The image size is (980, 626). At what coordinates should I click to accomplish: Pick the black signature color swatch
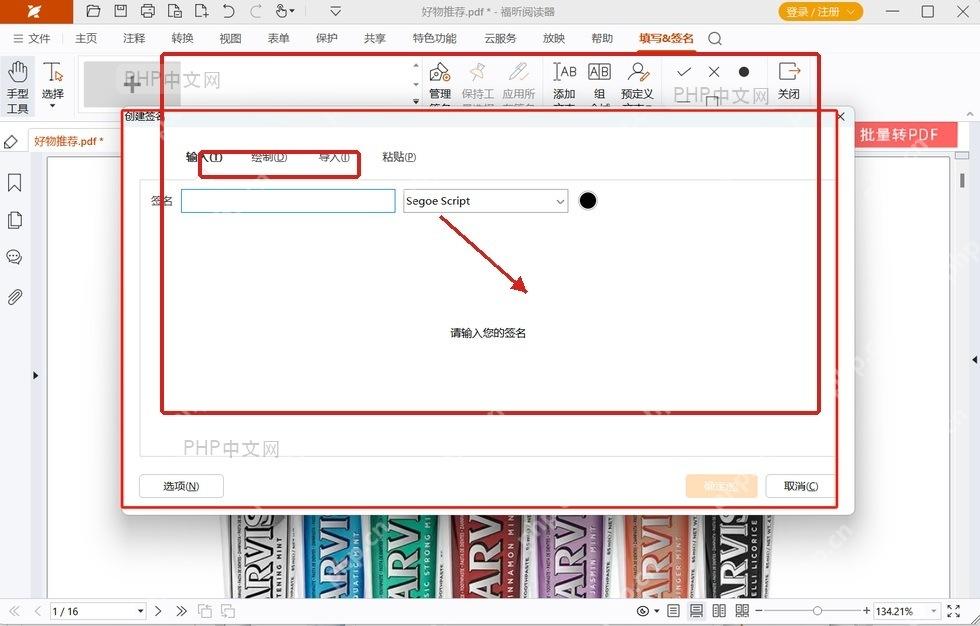pos(588,201)
